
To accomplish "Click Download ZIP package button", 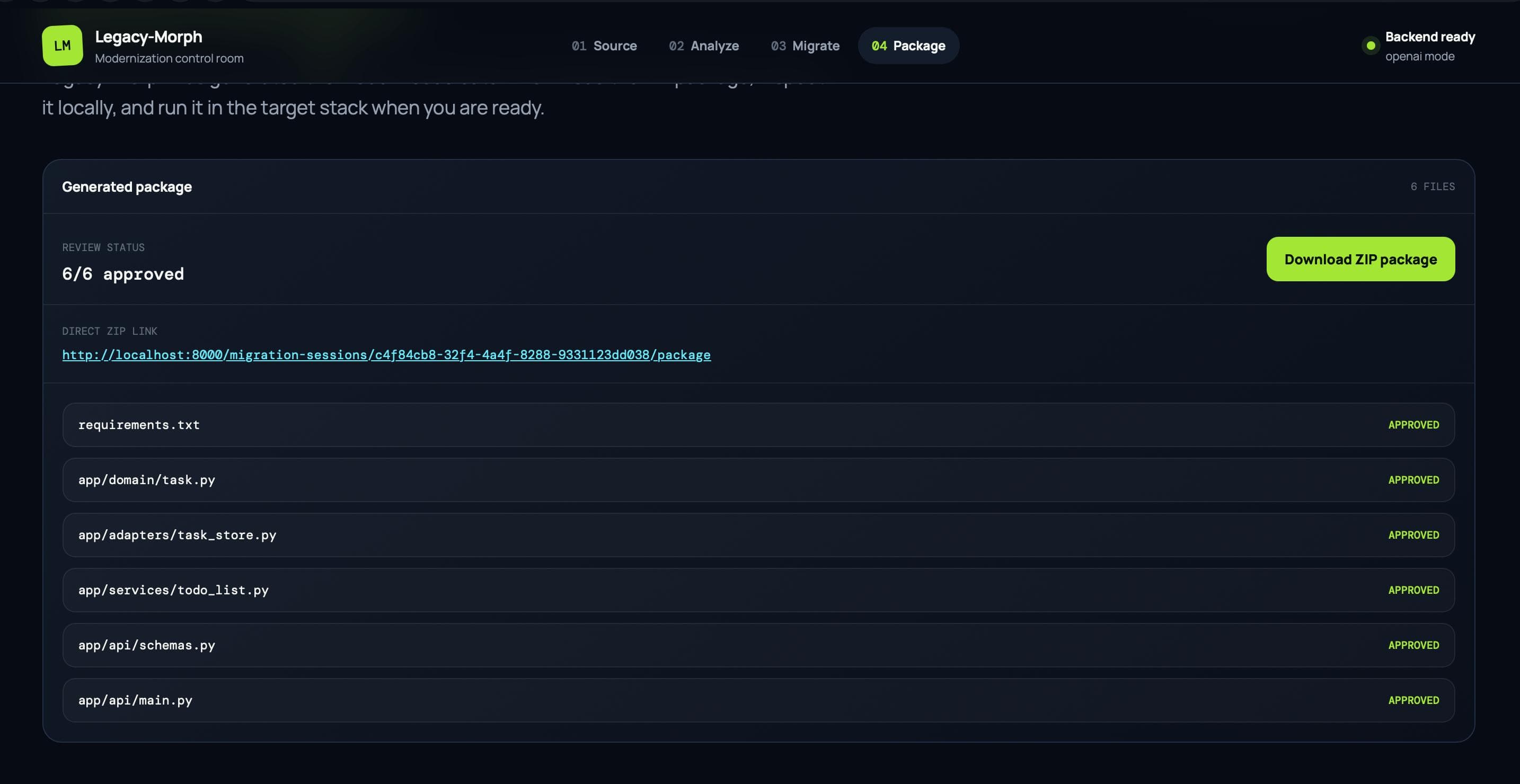I will 1360,259.
